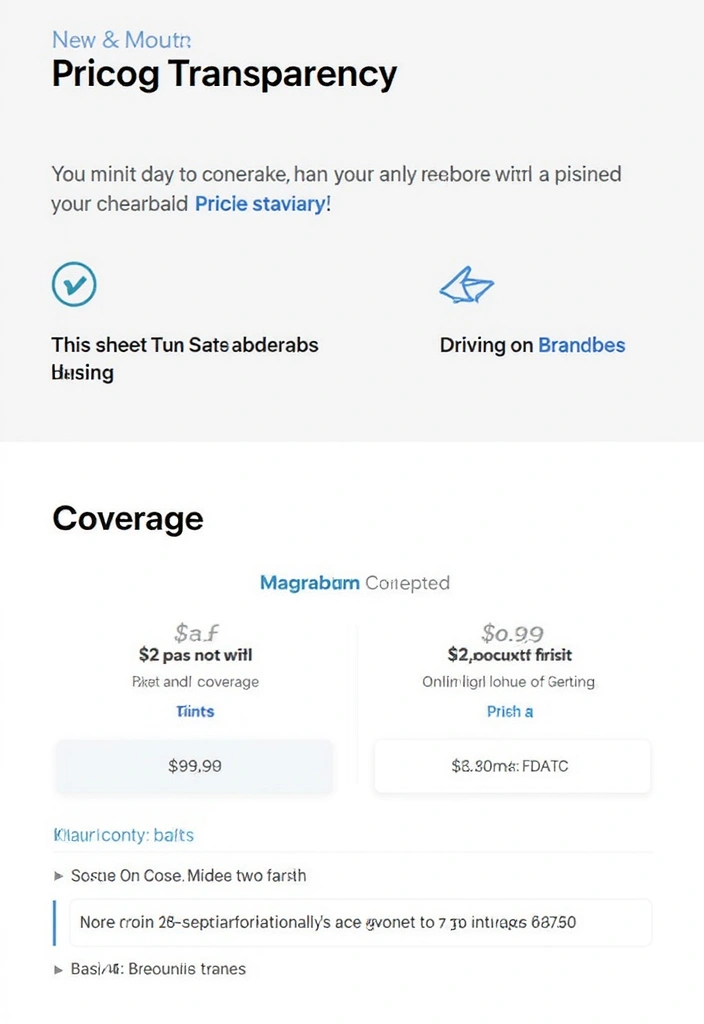Select the "$8.30ms: FDATC" input box
Screen dimensions: 704x1024
pyautogui.click(x=512, y=765)
